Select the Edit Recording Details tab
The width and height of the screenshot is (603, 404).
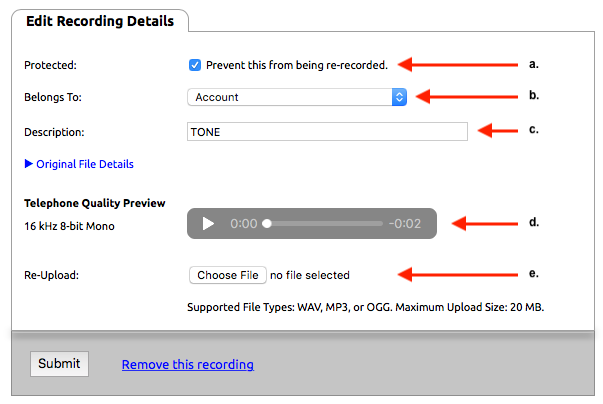[99, 21]
